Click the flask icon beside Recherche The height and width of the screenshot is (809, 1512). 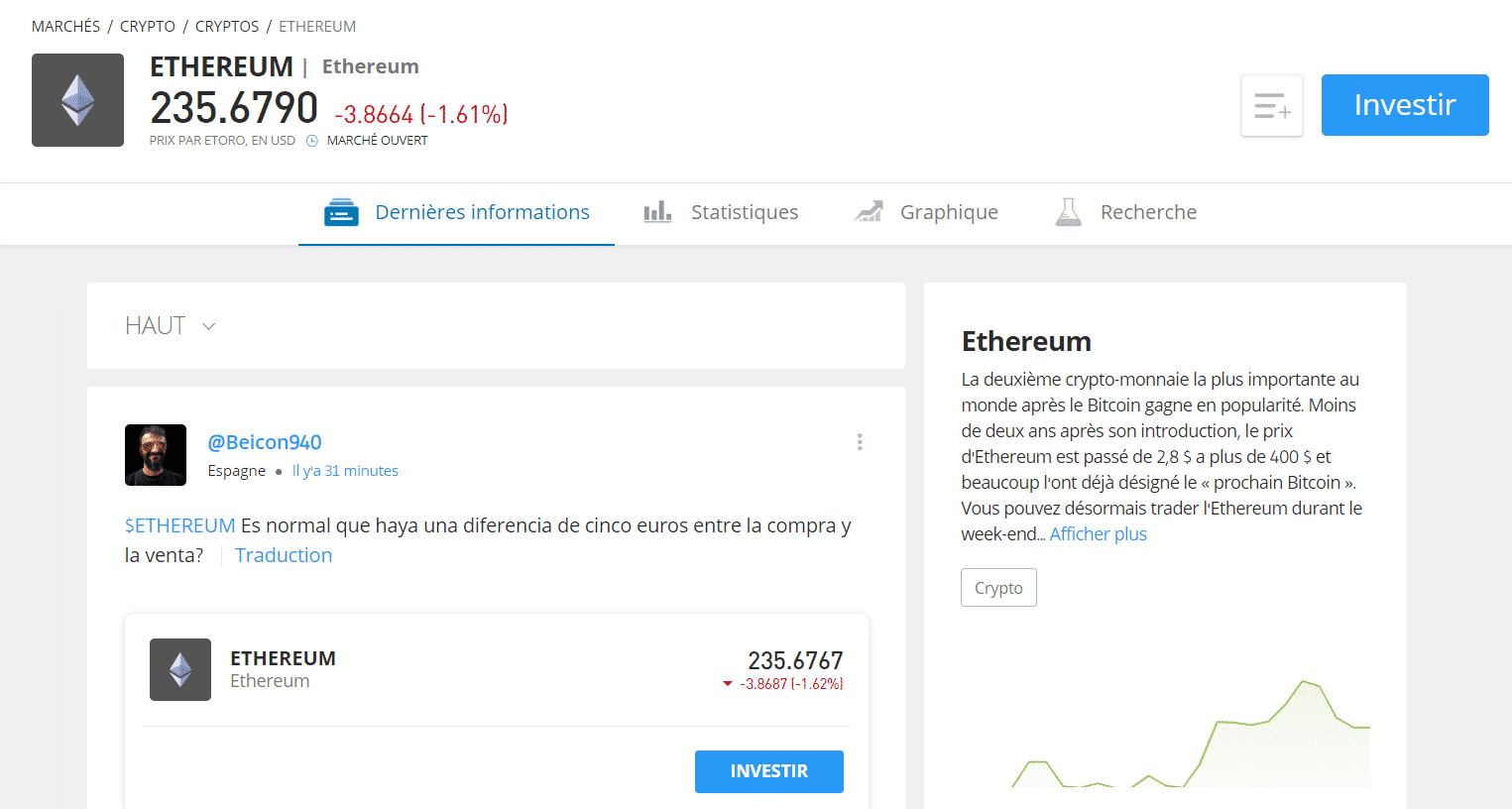point(1068,211)
